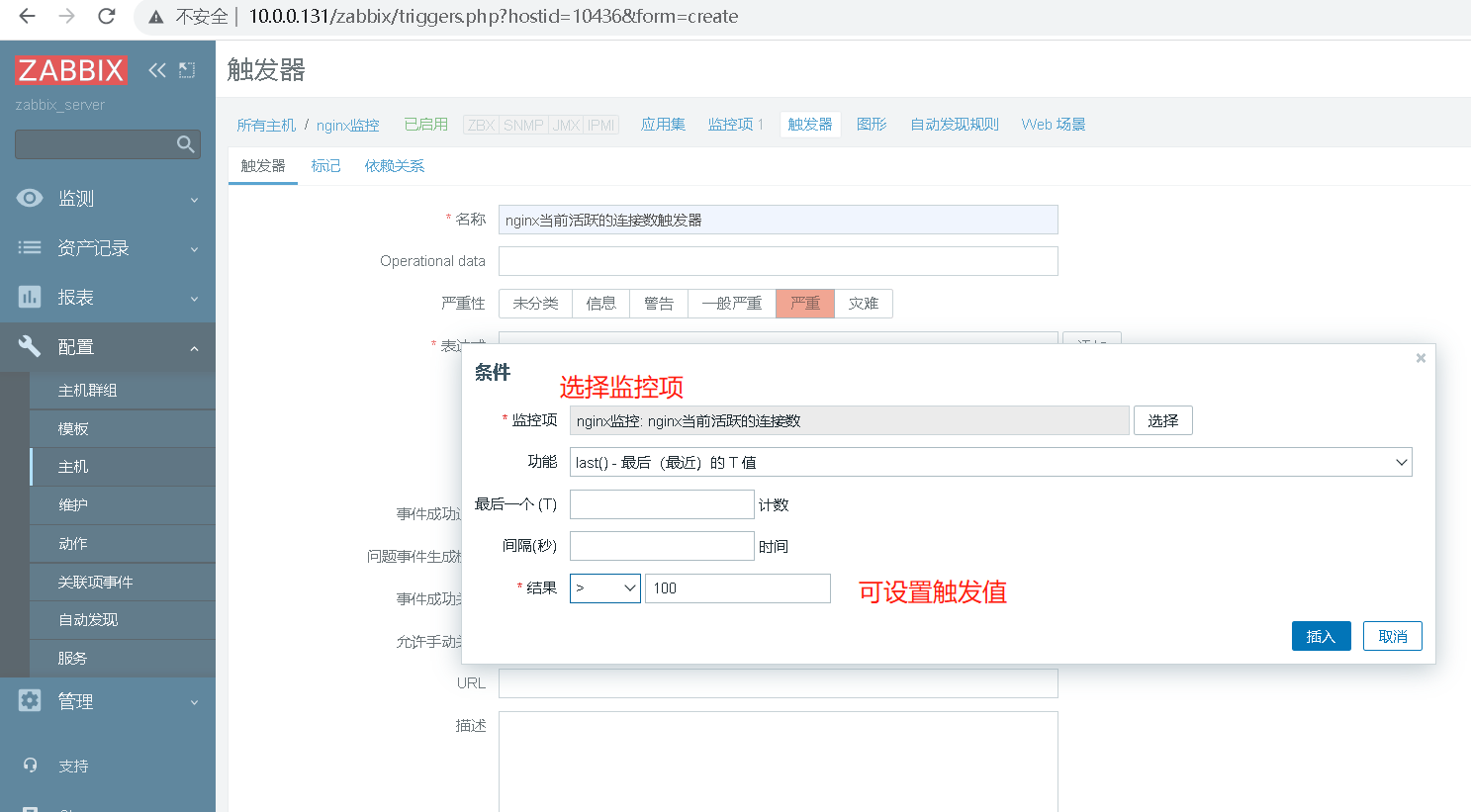Set severity to 灾难
Viewport: 1471px width, 812px height.
pos(864,304)
